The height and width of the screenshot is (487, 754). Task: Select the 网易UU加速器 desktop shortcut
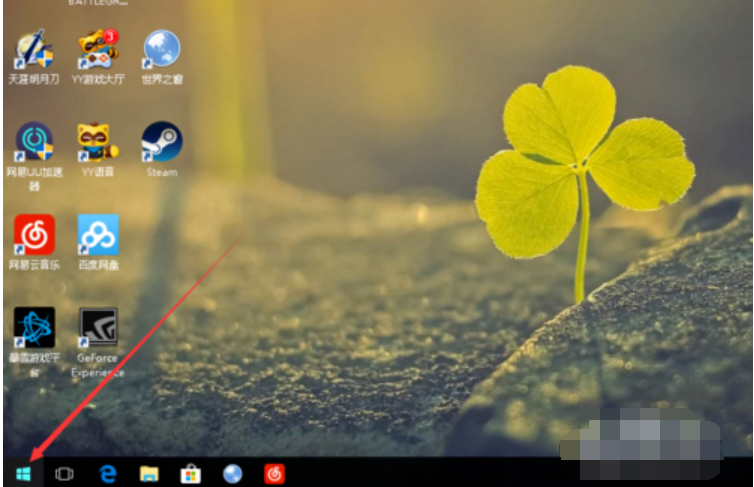click(34, 143)
